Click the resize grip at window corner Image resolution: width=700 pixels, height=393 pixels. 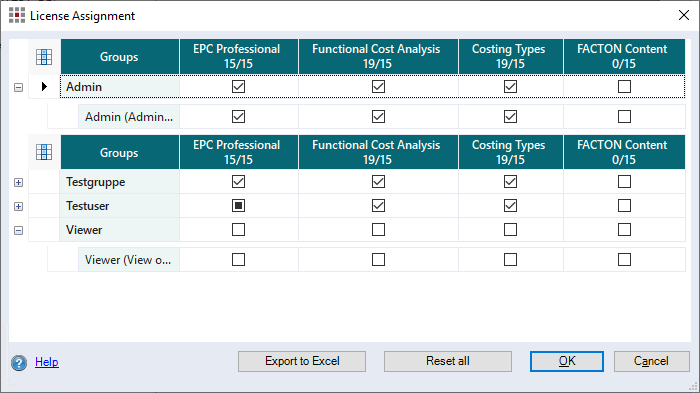click(693, 387)
